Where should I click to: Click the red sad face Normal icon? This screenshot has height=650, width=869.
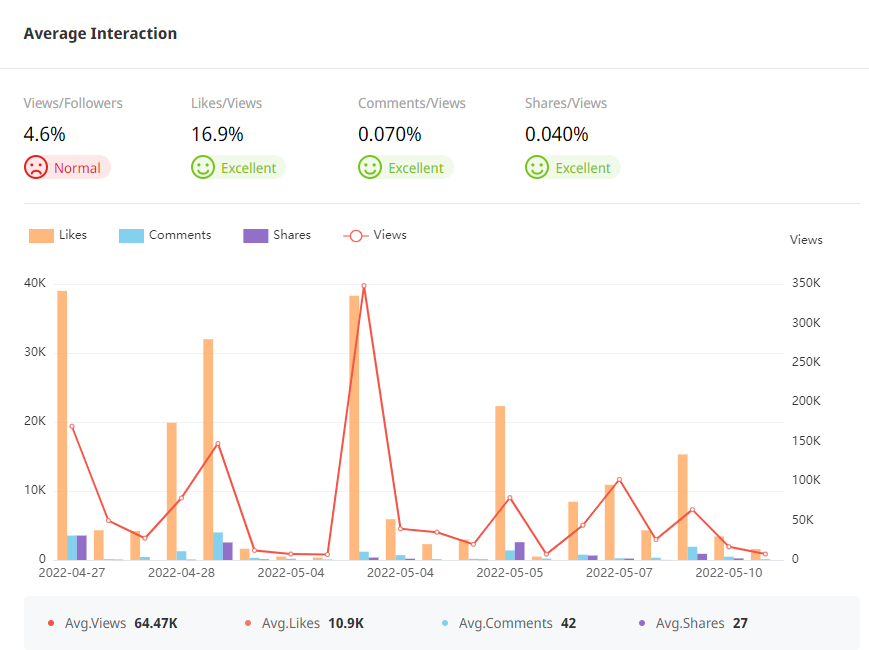coord(36,168)
